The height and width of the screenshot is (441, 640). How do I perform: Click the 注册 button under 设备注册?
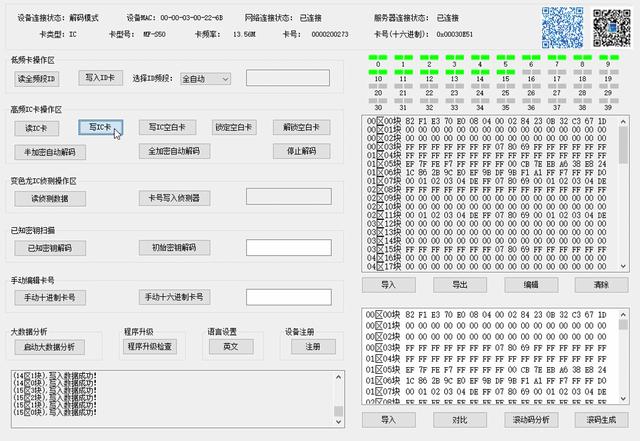coord(313,347)
